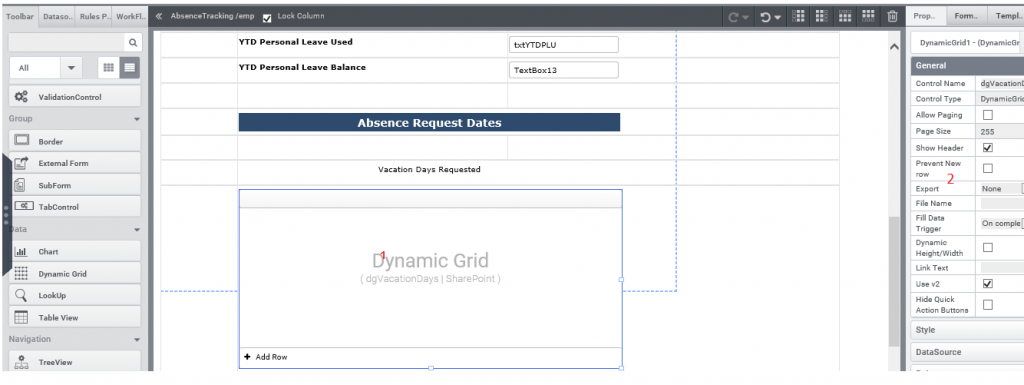Click the toolbox search magnifier icon
Image resolution: width=1024 pixels, height=385 pixels.
133,42
